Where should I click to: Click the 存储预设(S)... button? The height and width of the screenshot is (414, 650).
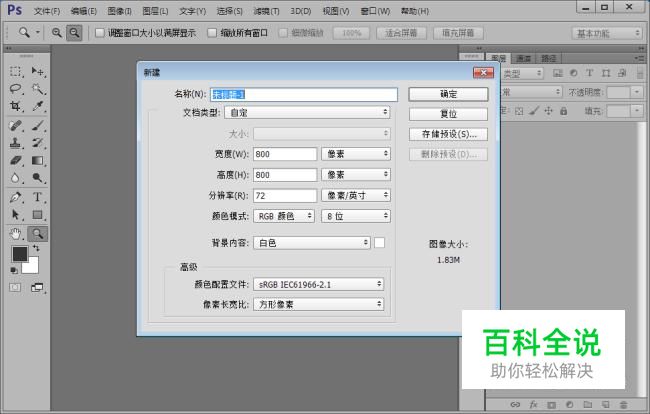[x=448, y=134]
